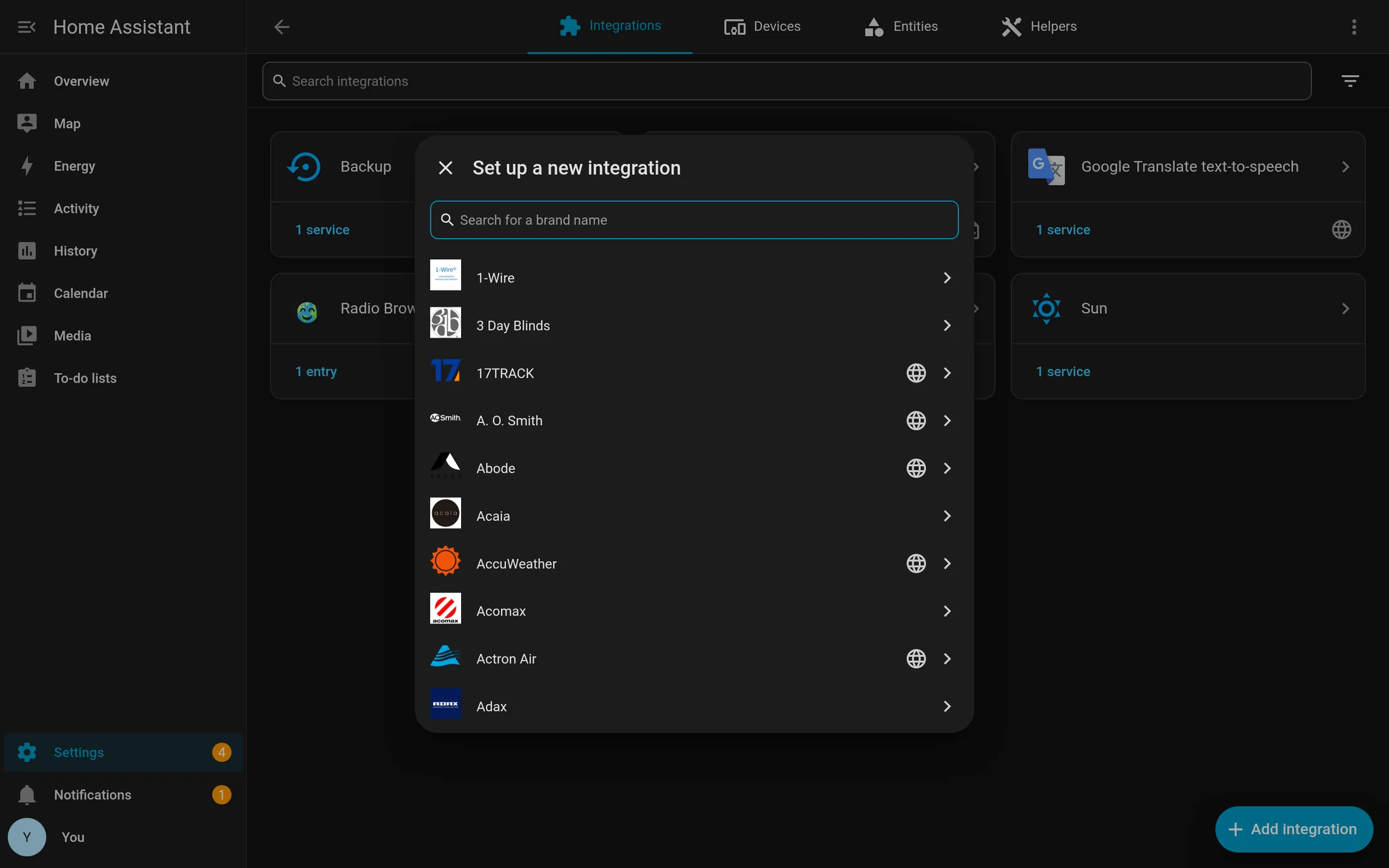This screenshot has width=1389, height=868.
Task: Open the Calendar page
Action: tap(123, 293)
